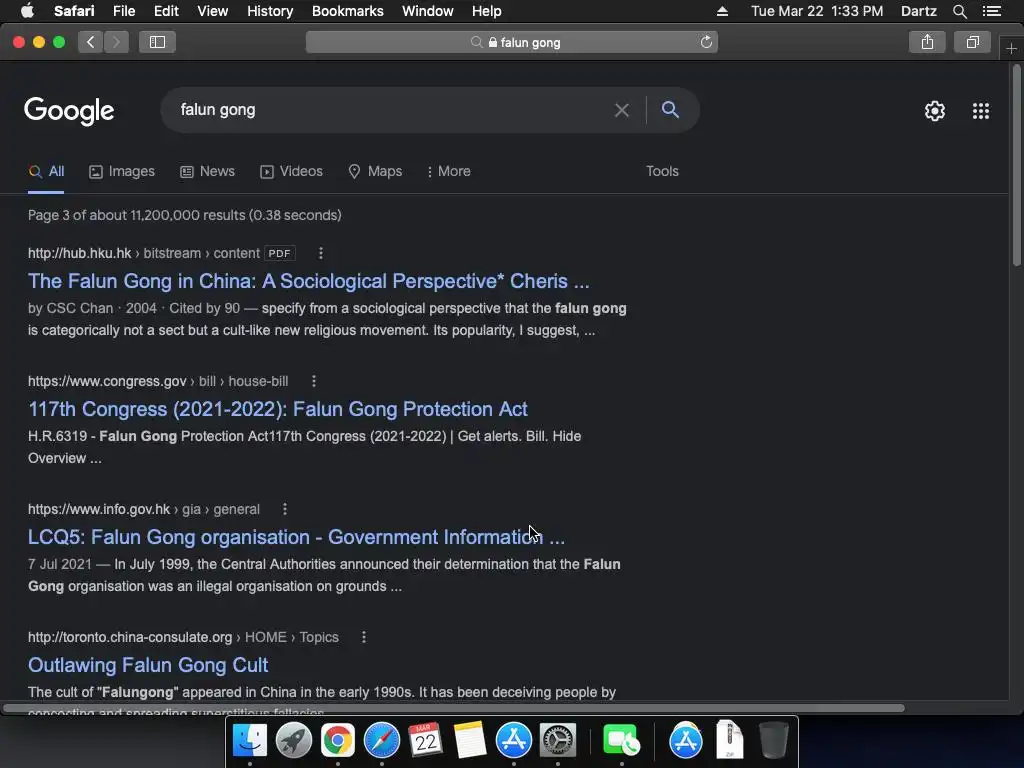
Task: Open the Apple menu
Action: [x=27, y=11]
